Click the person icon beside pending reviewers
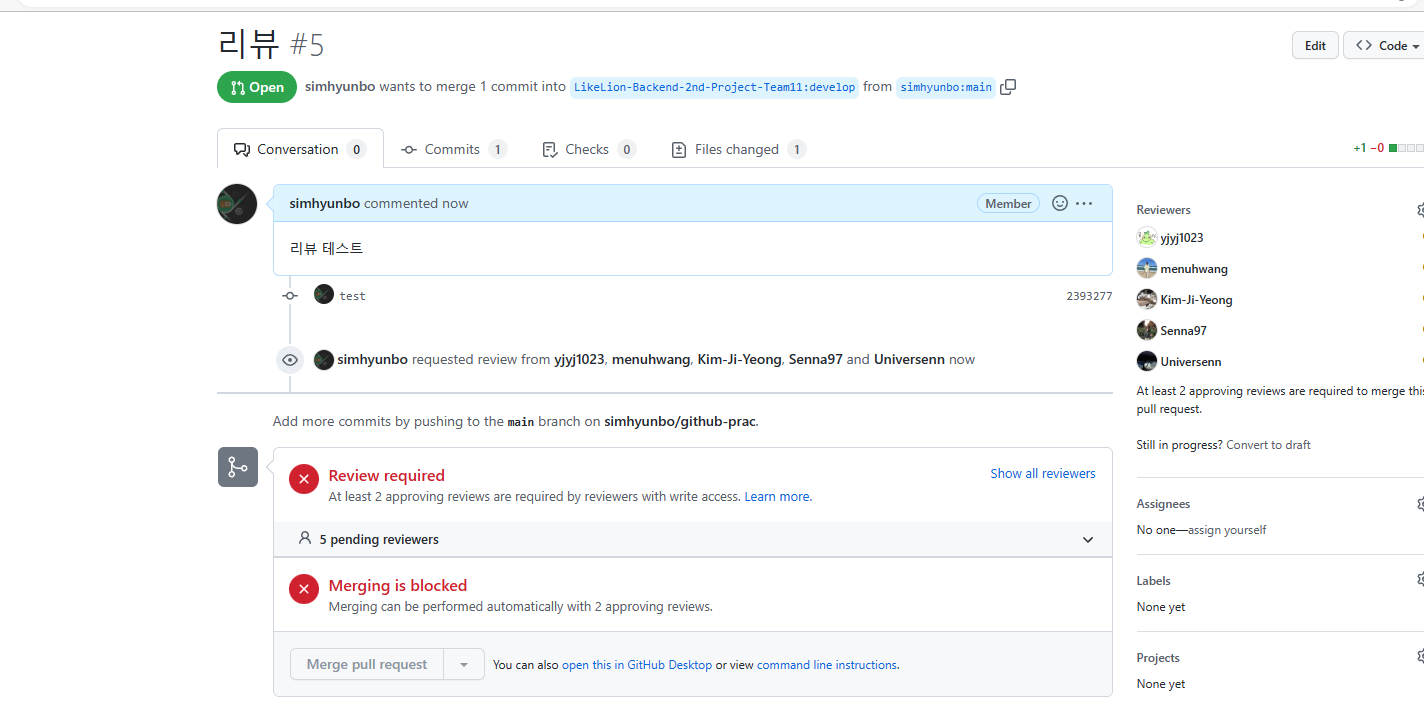 point(305,538)
